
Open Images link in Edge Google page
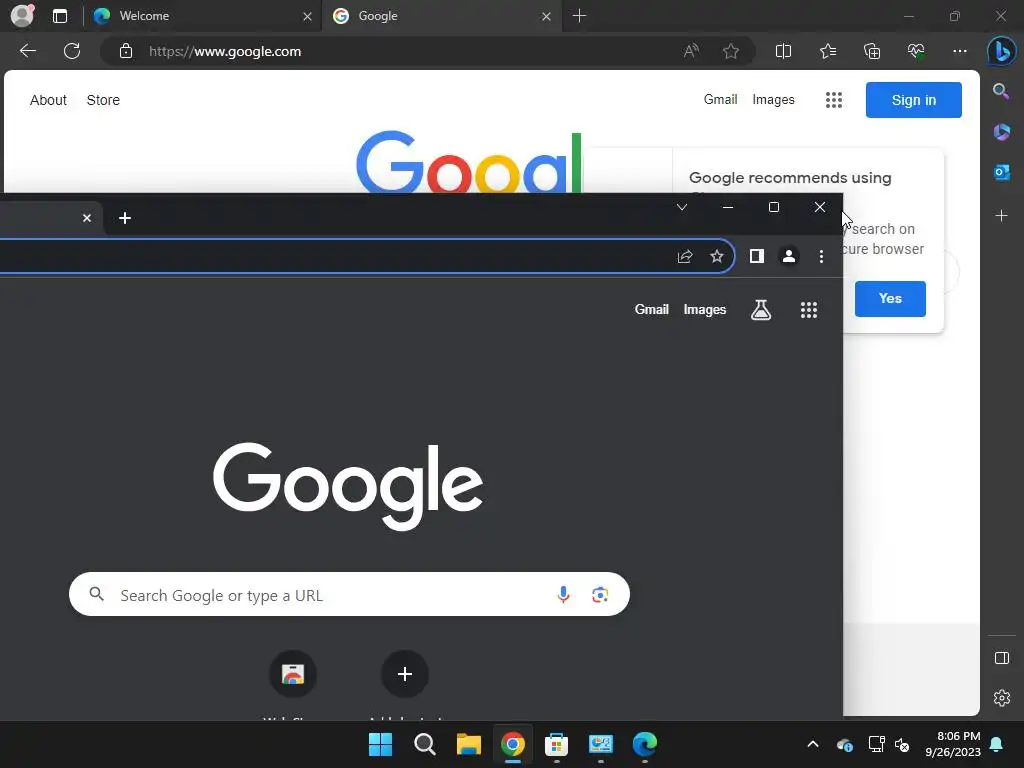pyautogui.click(x=773, y=99)
